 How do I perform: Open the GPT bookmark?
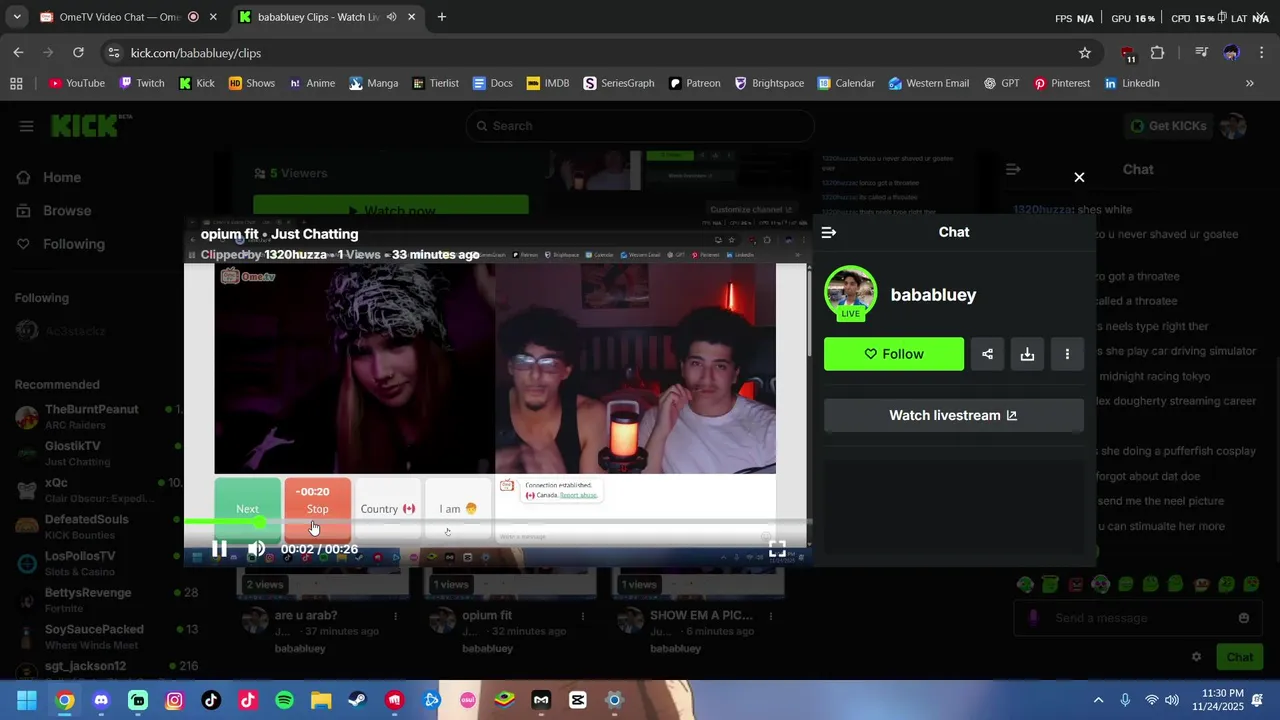[1002, 84]
